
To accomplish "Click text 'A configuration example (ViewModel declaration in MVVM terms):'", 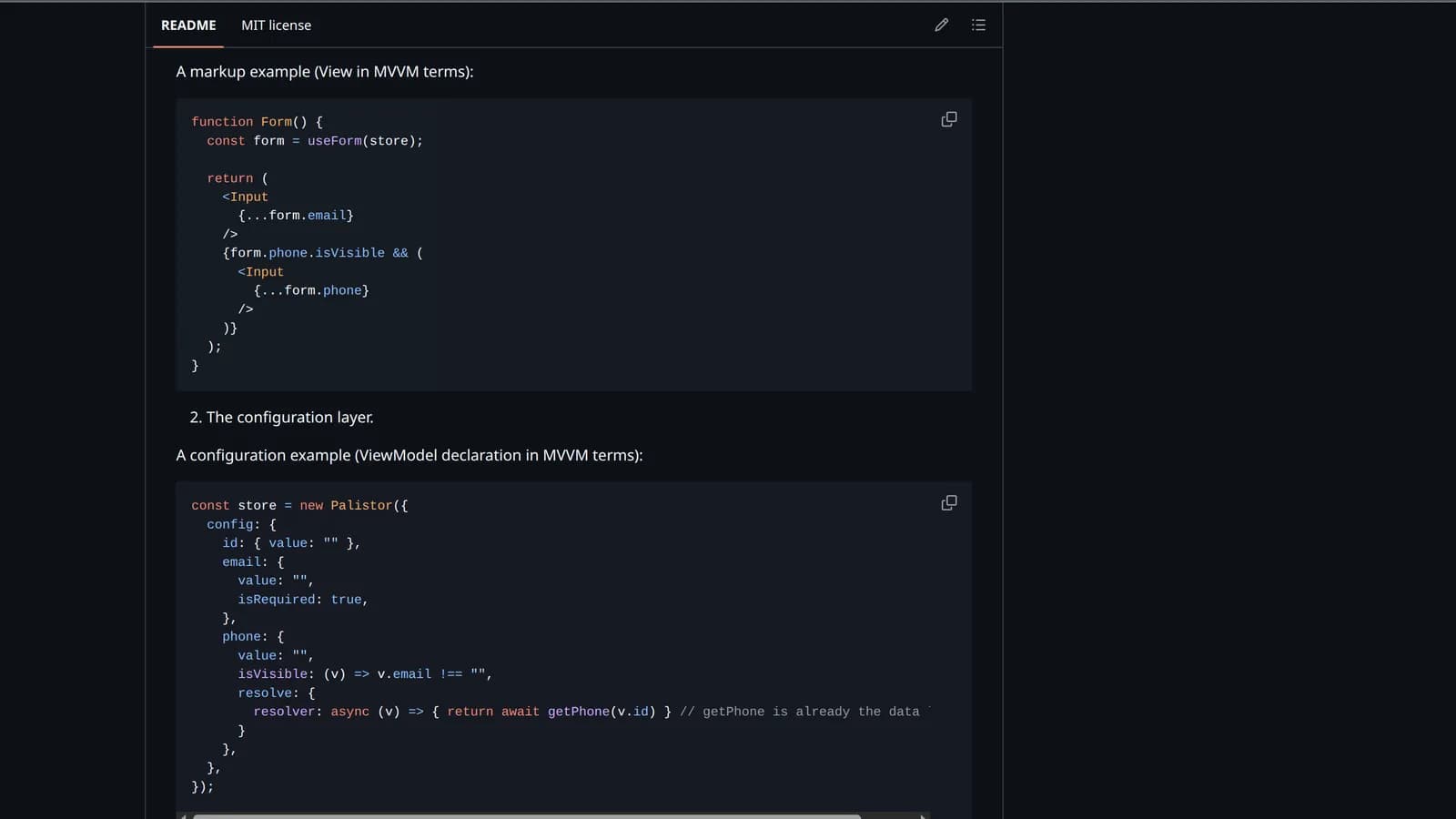I will click(409, 455).
